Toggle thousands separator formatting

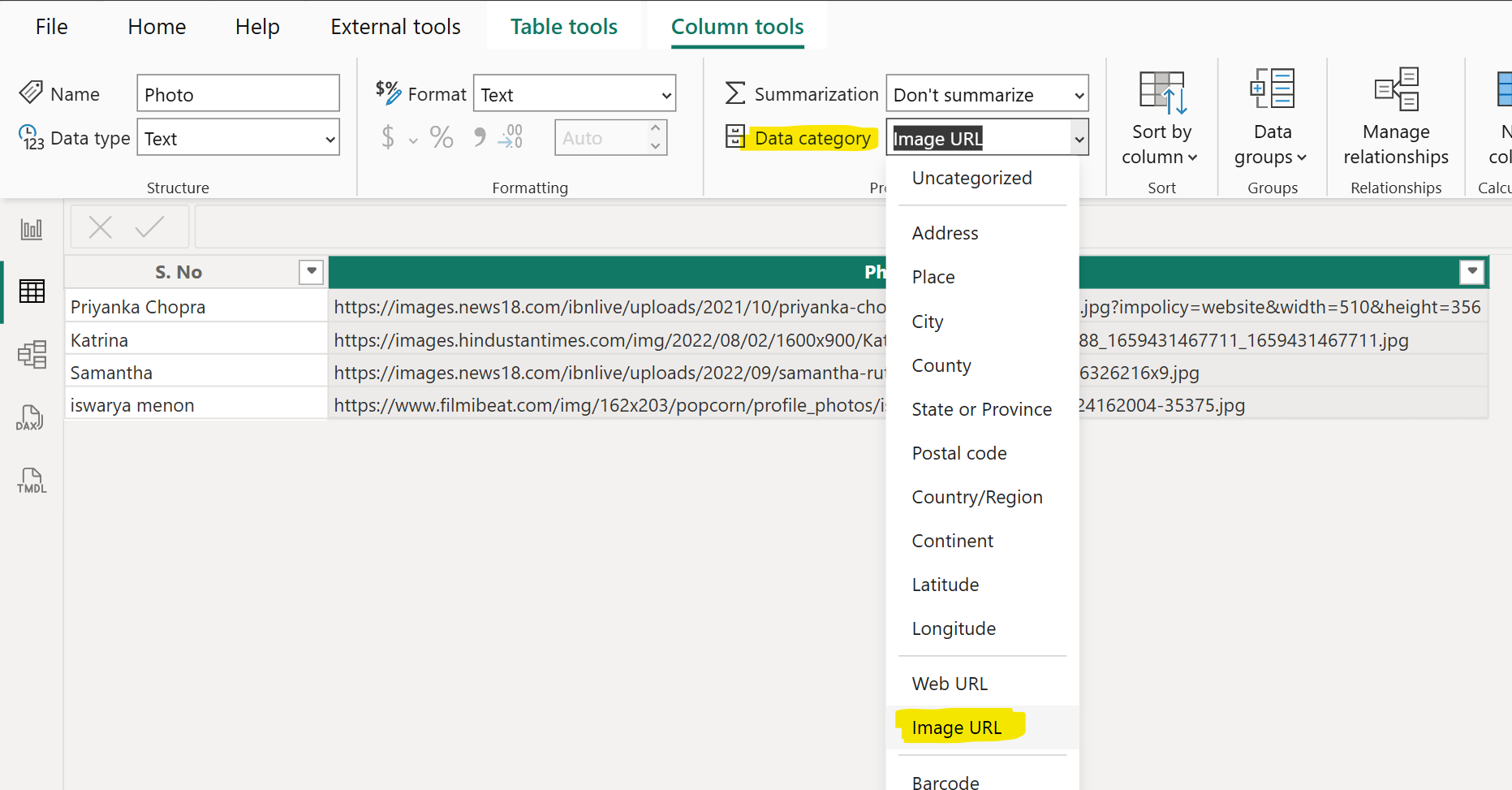point(479,137)
